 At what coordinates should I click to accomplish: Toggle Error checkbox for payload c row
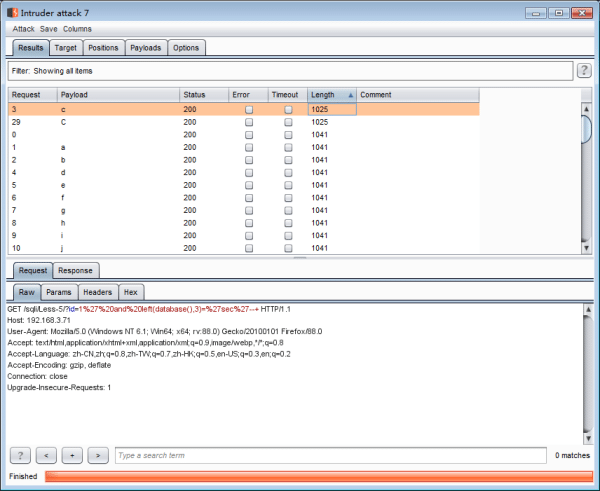[249, 109]
